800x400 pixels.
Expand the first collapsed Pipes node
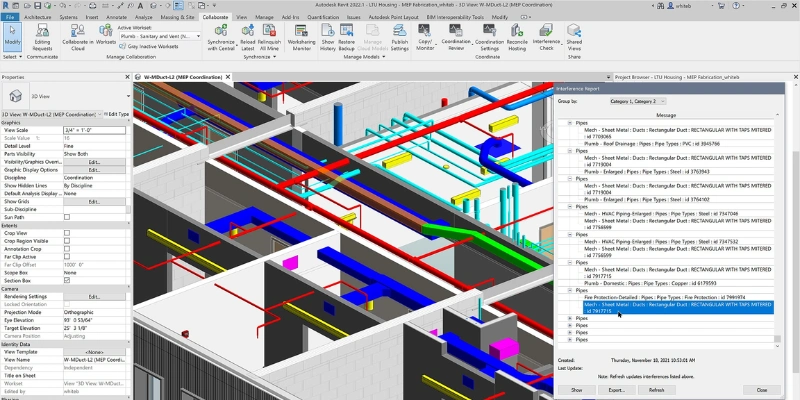(x=570, y=318)
